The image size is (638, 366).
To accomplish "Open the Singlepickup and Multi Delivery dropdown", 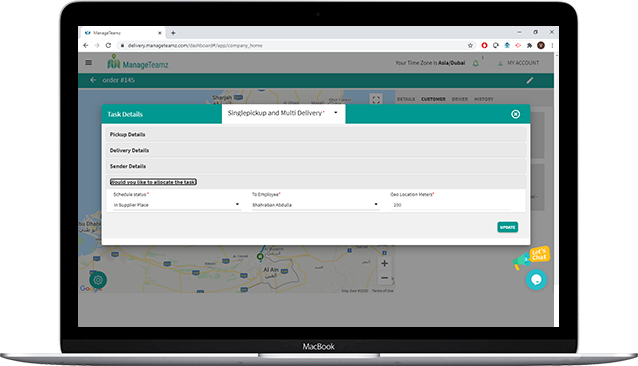I will [283, 113].
